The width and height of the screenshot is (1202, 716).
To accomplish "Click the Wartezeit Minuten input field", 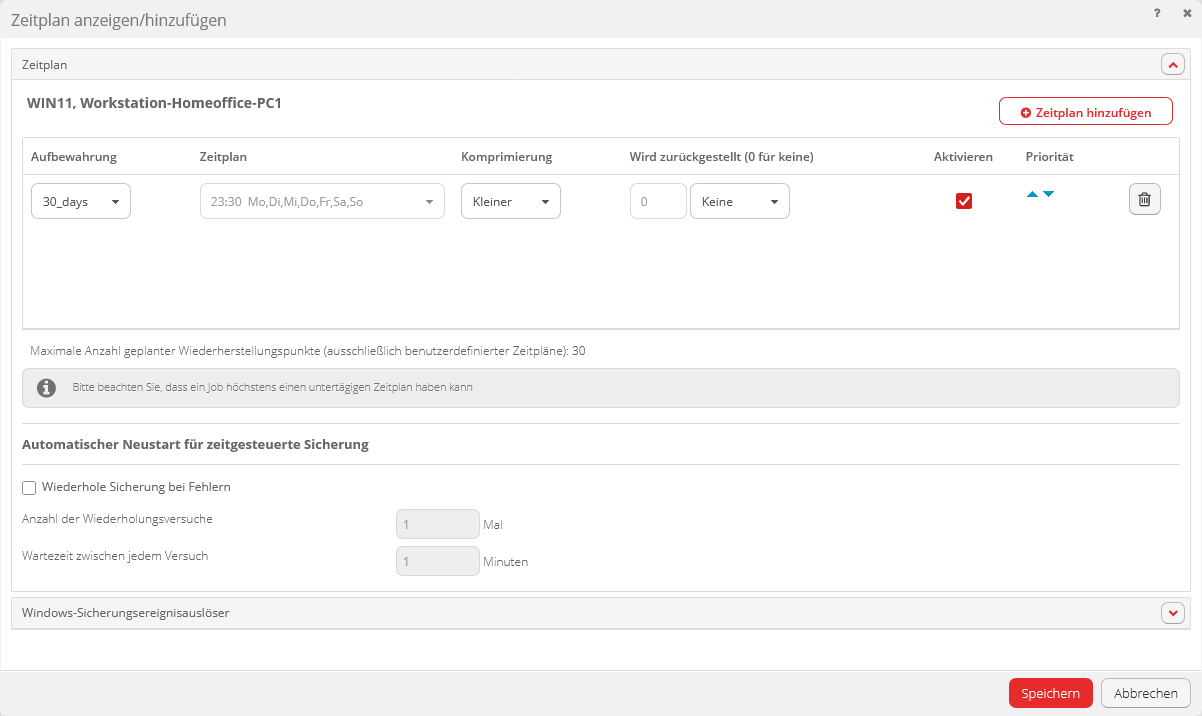I will (x=438, y=561).
